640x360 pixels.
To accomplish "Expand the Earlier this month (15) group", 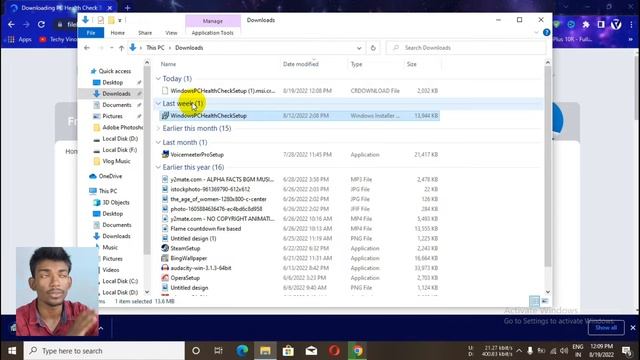I will (x=158, y=128).
